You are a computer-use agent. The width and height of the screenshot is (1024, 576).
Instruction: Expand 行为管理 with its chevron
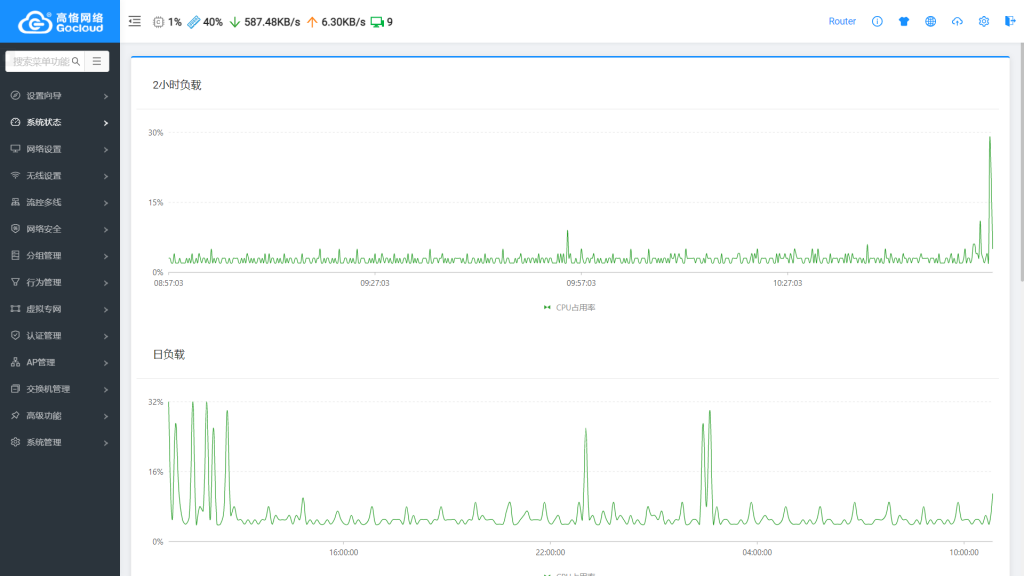point(106,283)
